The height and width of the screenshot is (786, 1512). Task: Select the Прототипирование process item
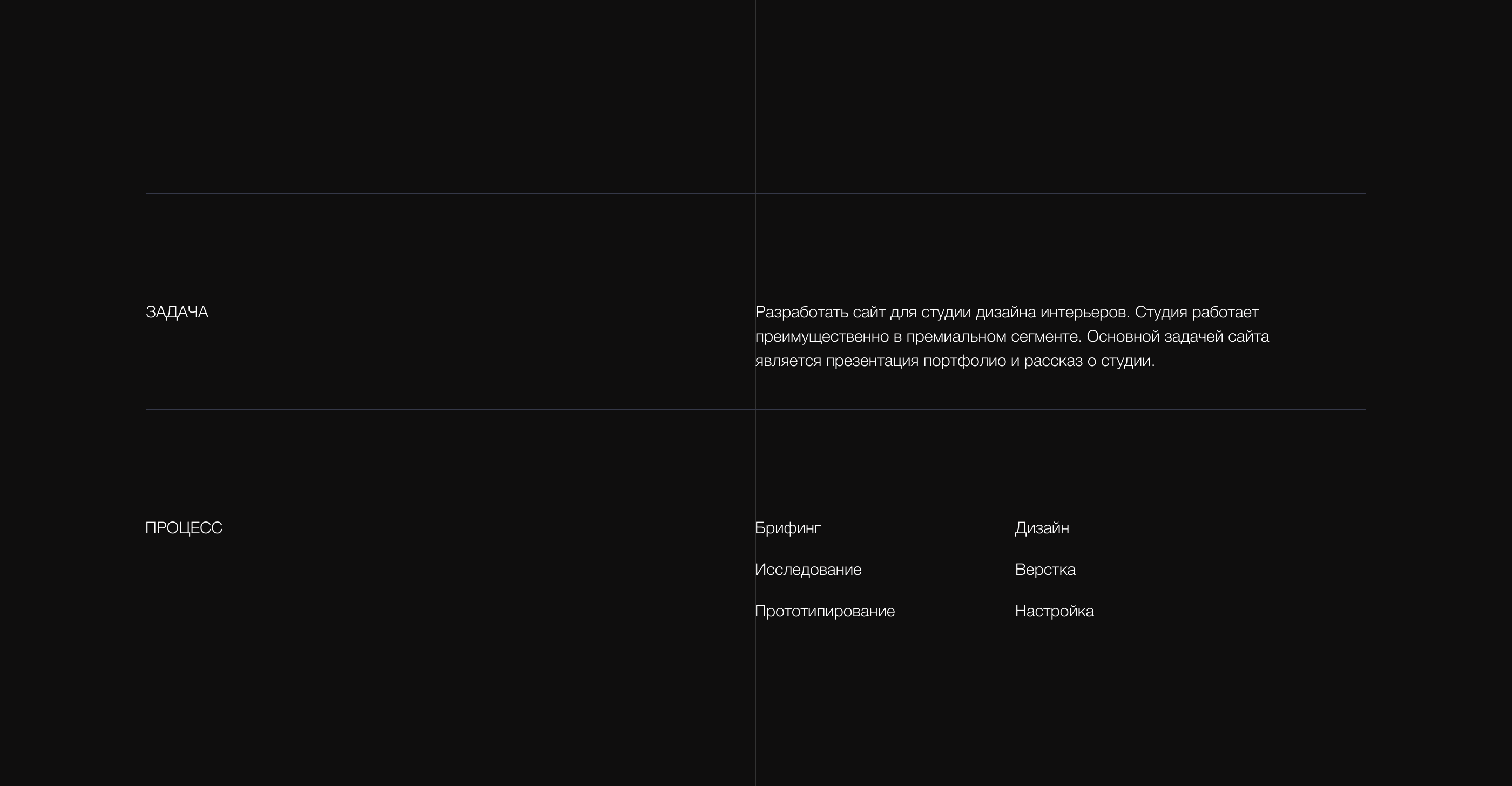824,611
